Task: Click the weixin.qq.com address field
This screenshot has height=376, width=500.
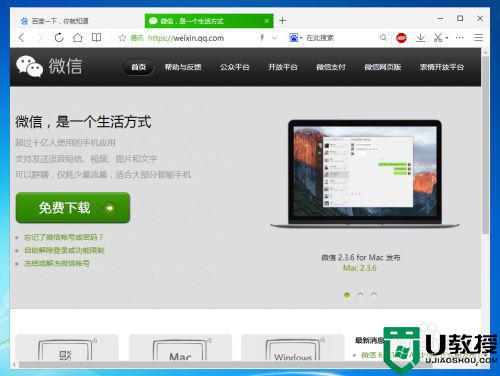Action: coord(186,38)
